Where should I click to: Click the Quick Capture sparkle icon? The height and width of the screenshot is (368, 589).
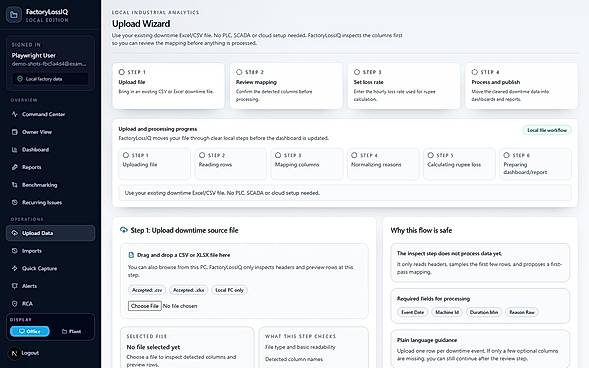(15, 268)
